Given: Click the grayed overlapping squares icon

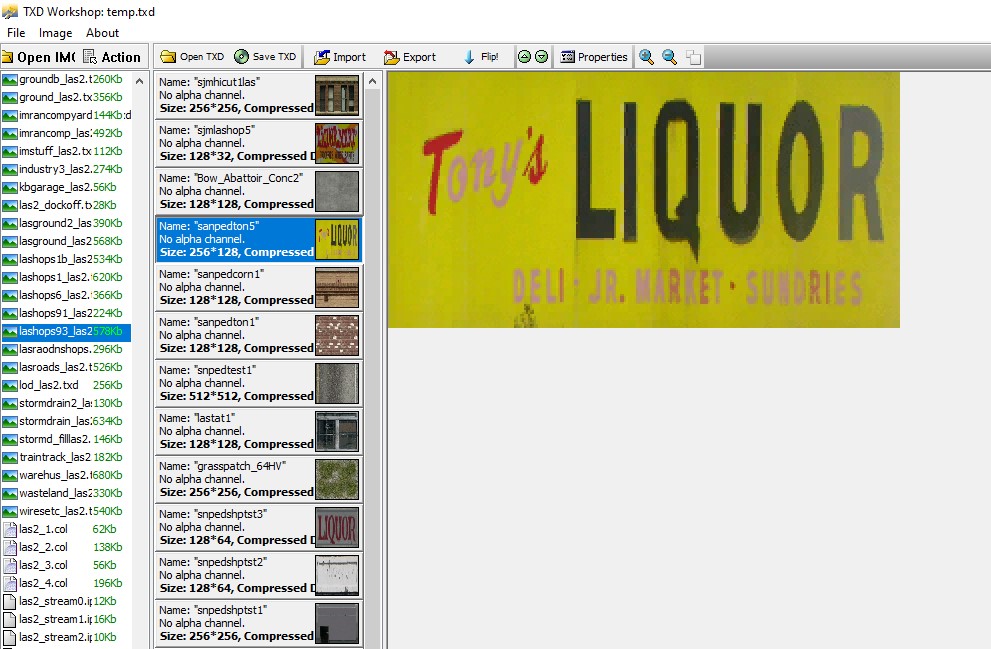Looking at the screenshot, I should pyautogui.click(x=693, y=57).
